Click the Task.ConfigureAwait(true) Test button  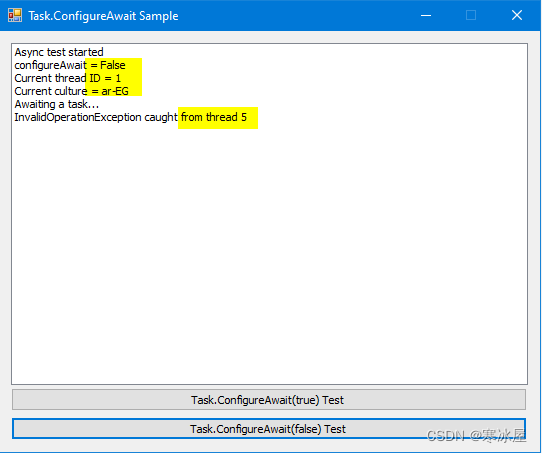tap(269, 400)
